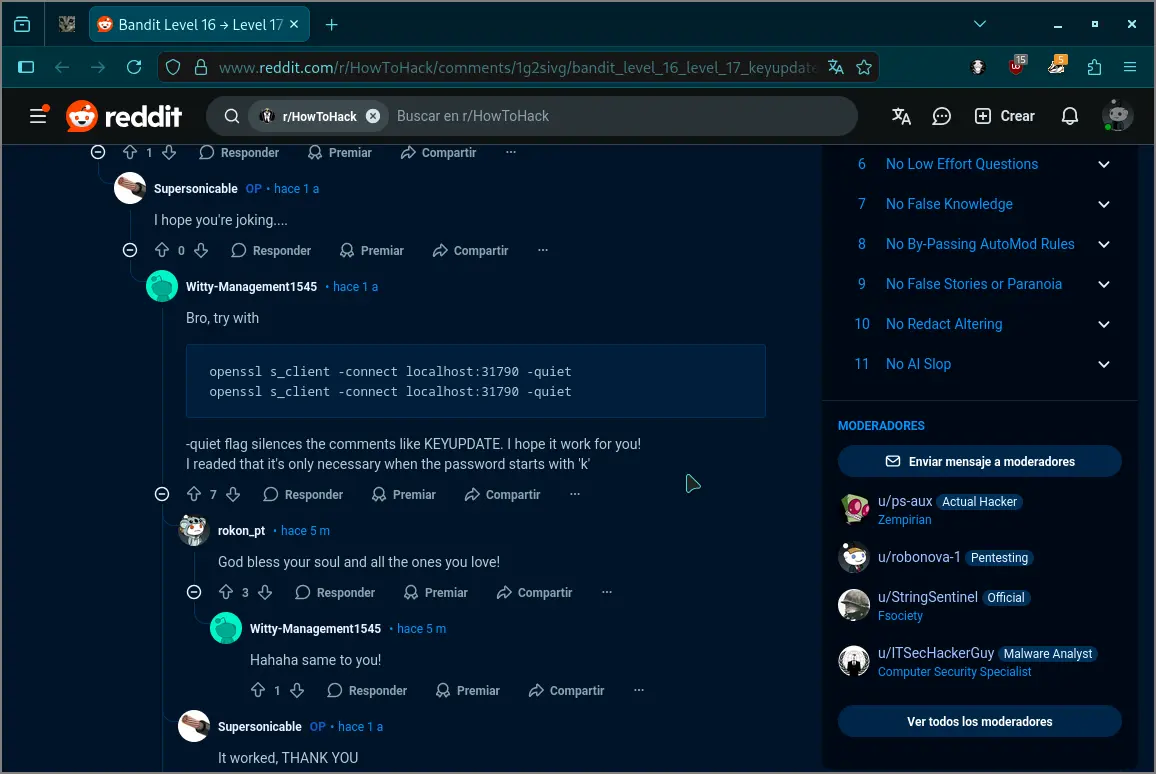Reload the page in the browser
Image resolution: width=1156 pixels, height=774 pixels.
(x=134, y=67)
